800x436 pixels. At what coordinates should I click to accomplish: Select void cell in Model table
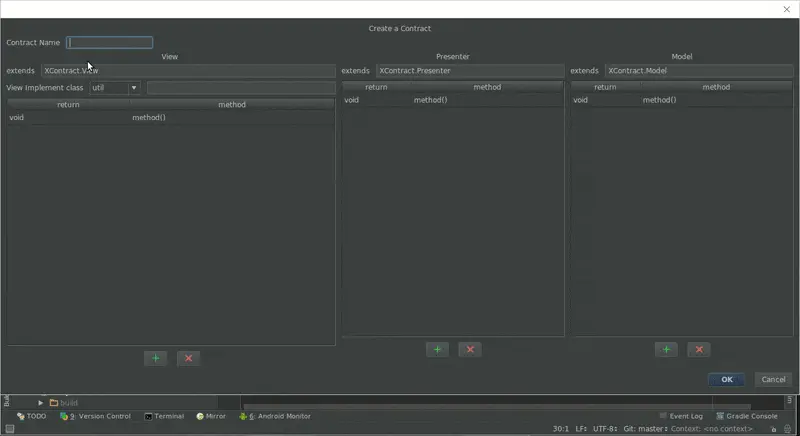(605, 100)
